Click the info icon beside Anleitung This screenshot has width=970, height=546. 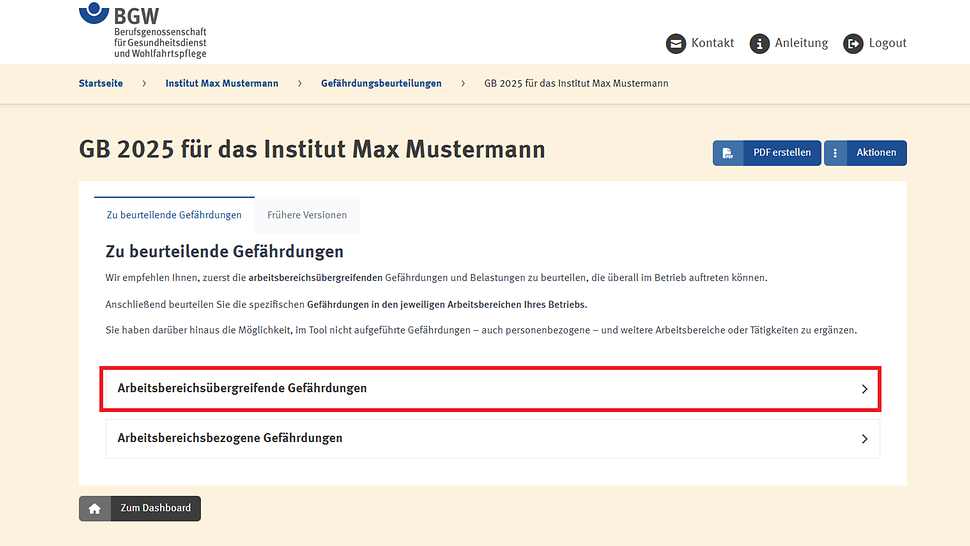click(x=760, y=43)
